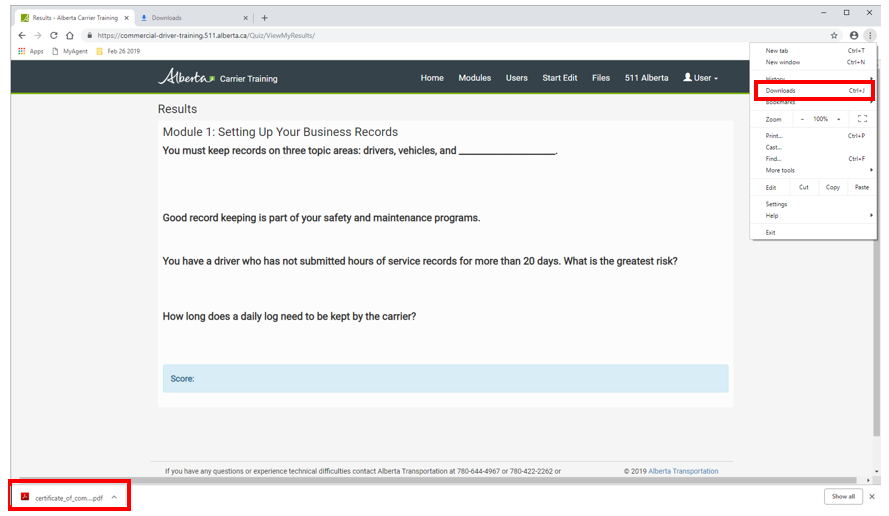Image resolution: width=889 pixels, height=516 pixels.
Task: Choose Exit in the Chrome menu
Action: tap(814, 232)
